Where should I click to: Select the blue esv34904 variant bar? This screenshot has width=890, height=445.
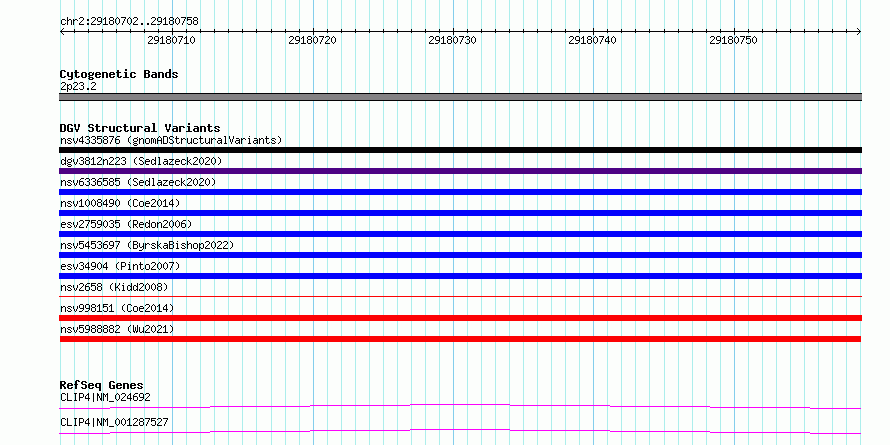pos(460,276)
